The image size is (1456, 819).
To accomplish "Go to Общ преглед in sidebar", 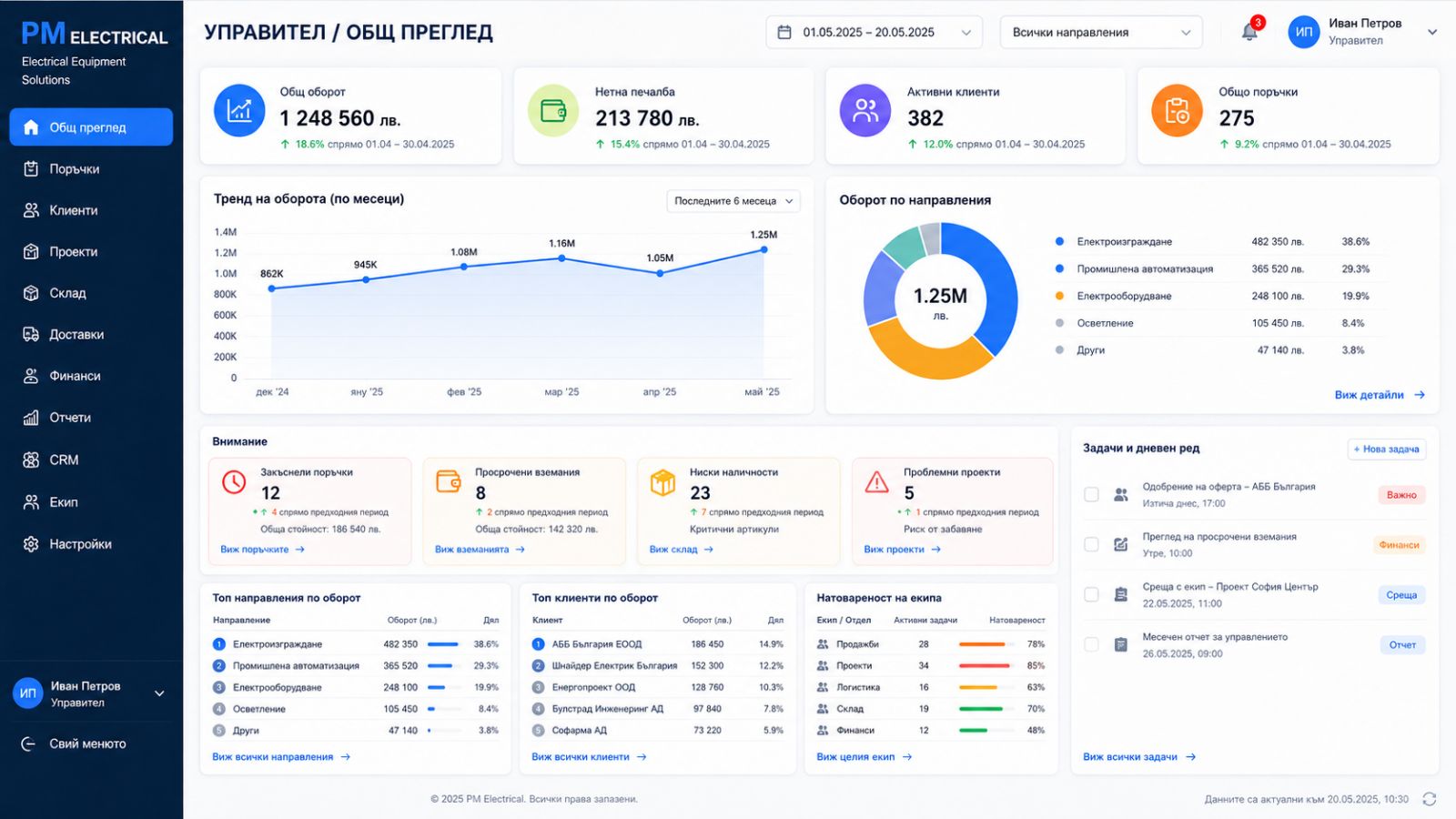I will point(91,127).
